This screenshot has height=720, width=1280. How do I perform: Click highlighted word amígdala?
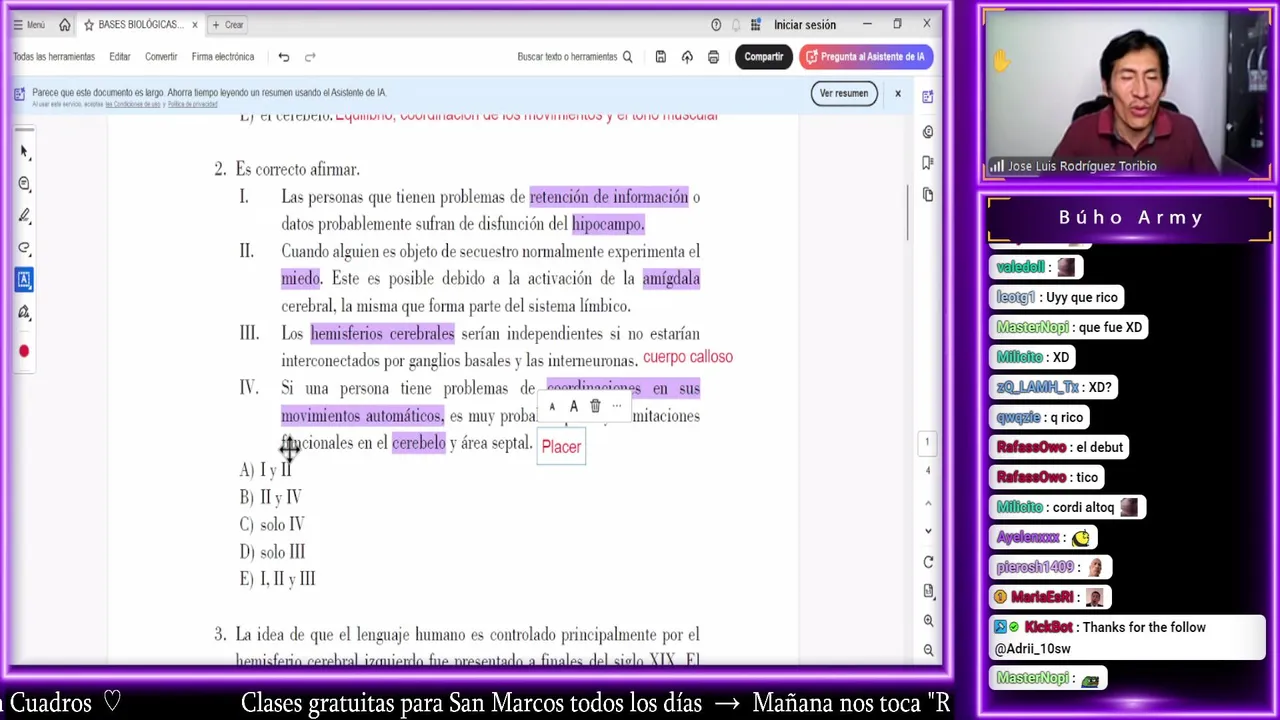[671, 279]
